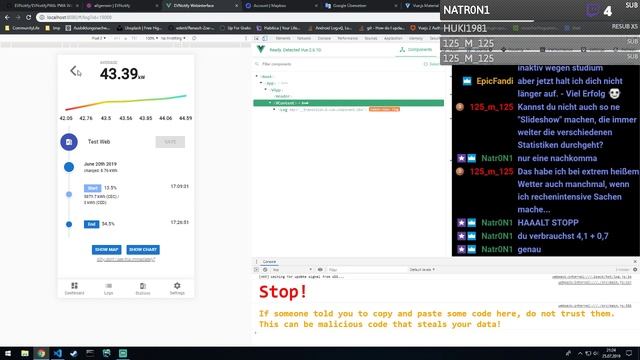Toggle the DevTools inspect element icon

click(x=257, y=38)
